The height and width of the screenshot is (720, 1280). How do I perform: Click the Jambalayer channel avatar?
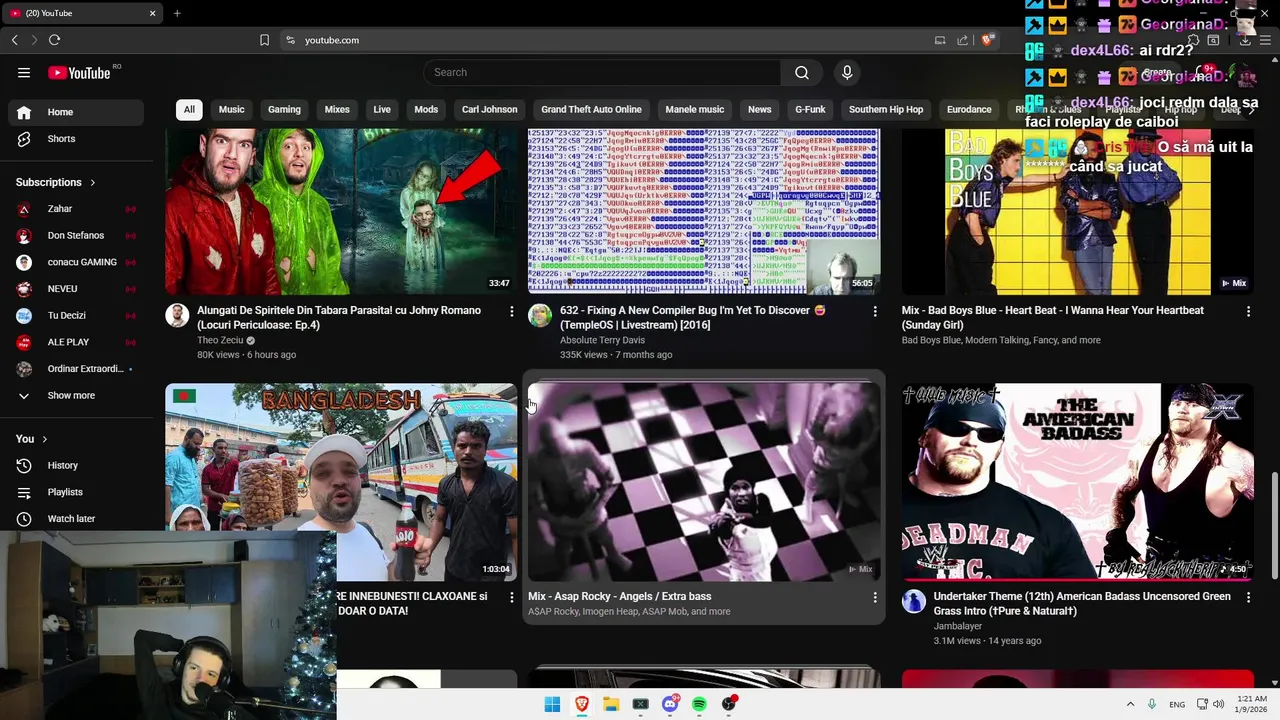click(x=913, y=601)
